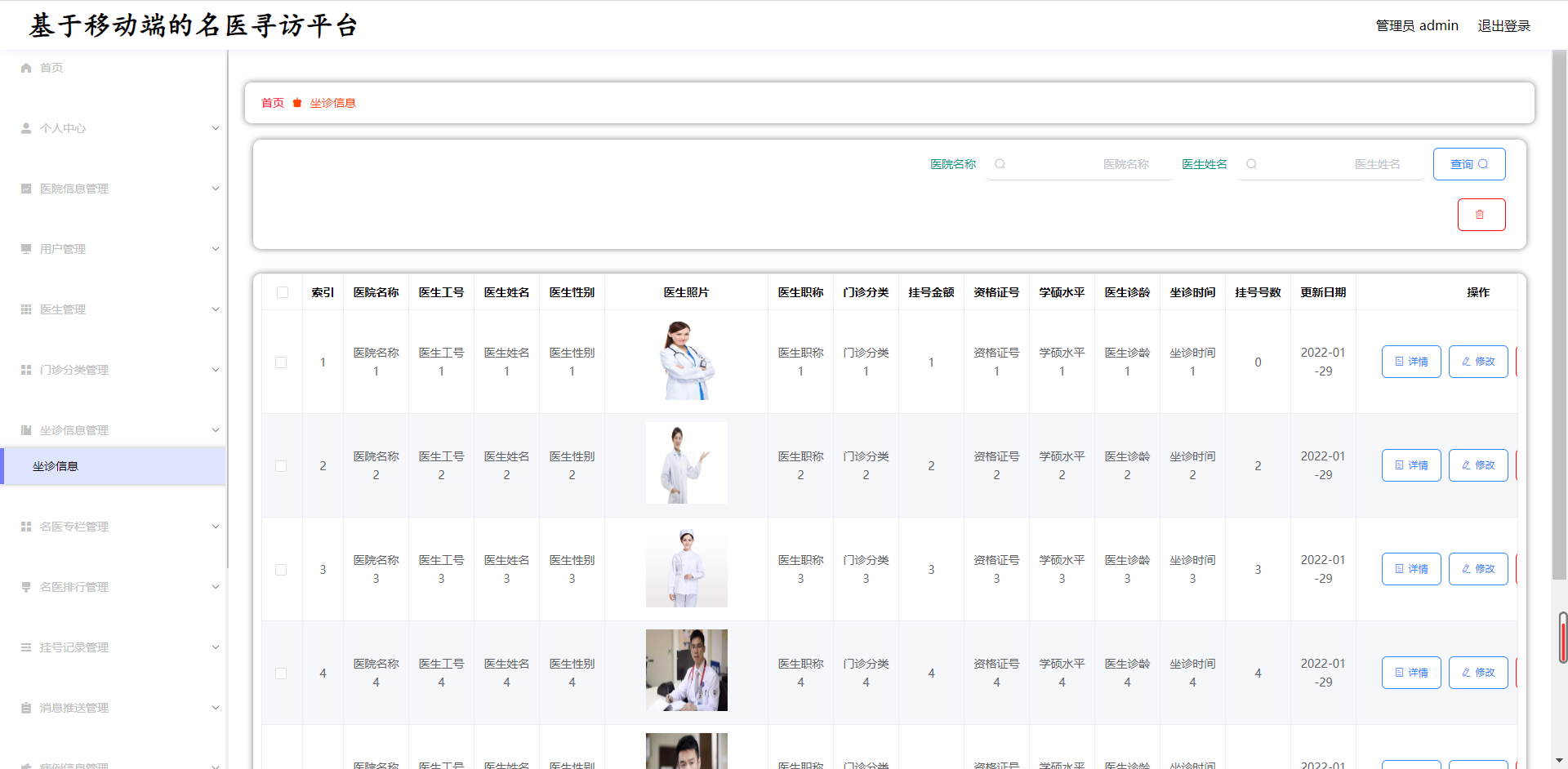Click the 医院名称 search input

[1080, 164]
